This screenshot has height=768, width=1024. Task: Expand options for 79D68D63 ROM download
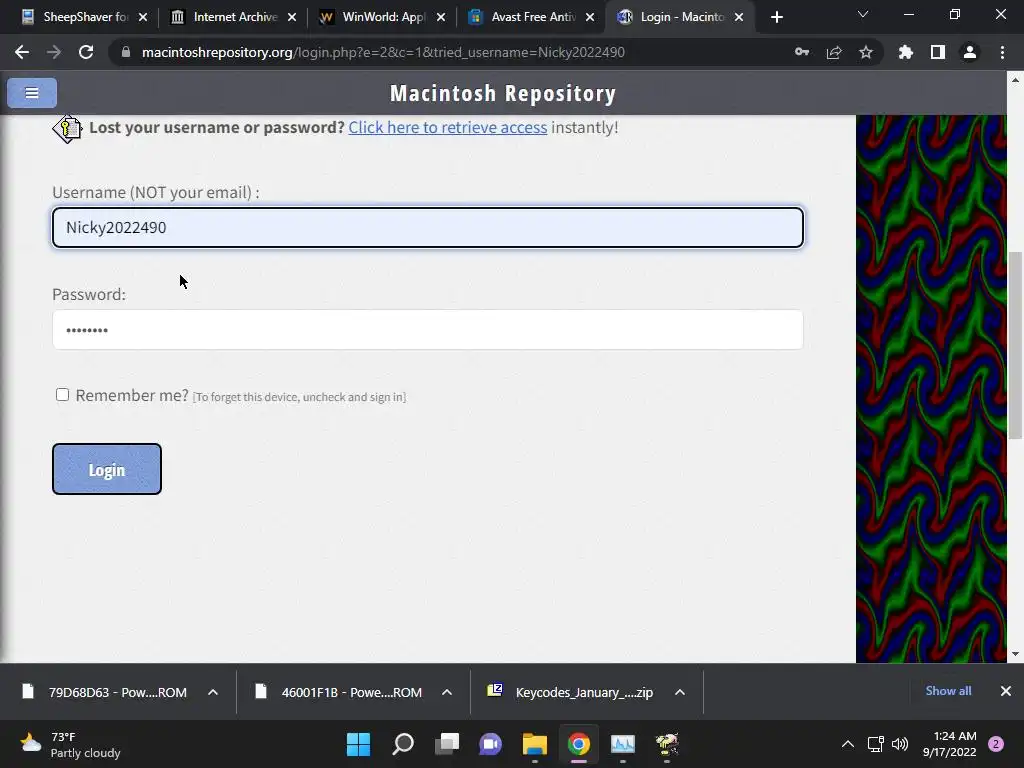coord(213,692)
